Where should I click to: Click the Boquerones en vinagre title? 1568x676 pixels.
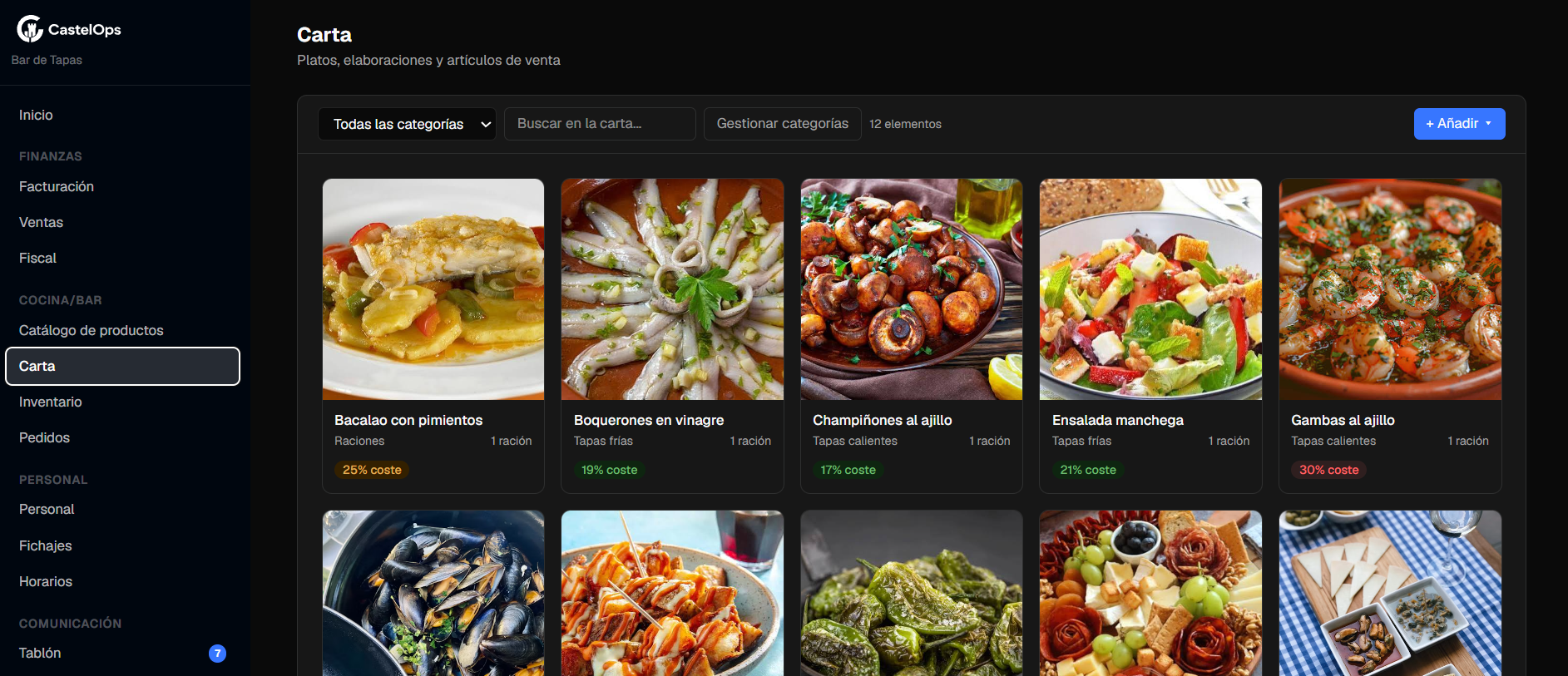pyautogui.click(x=649, y=420)
